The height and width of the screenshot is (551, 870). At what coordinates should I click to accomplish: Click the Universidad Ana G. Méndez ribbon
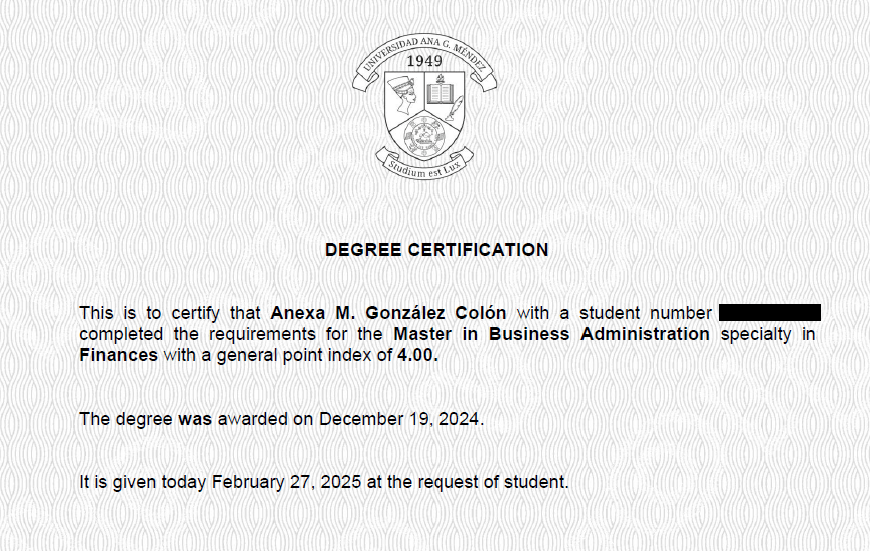click(x=424, y=45)
